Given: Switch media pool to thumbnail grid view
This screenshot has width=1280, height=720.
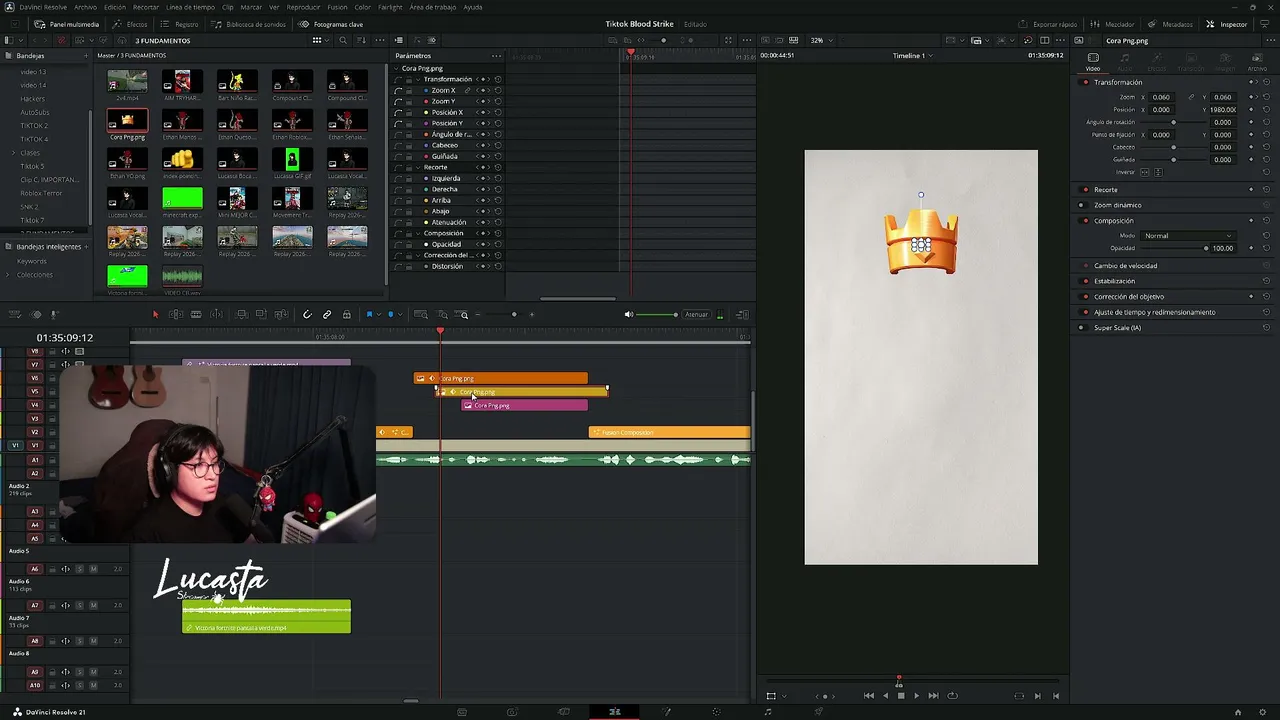Looking at the screenshot, I should pyautogui.click(x=317, y=41).
